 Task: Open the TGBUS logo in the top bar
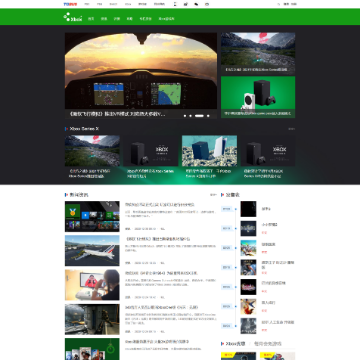pyautogui.click(x=70, y=4)
